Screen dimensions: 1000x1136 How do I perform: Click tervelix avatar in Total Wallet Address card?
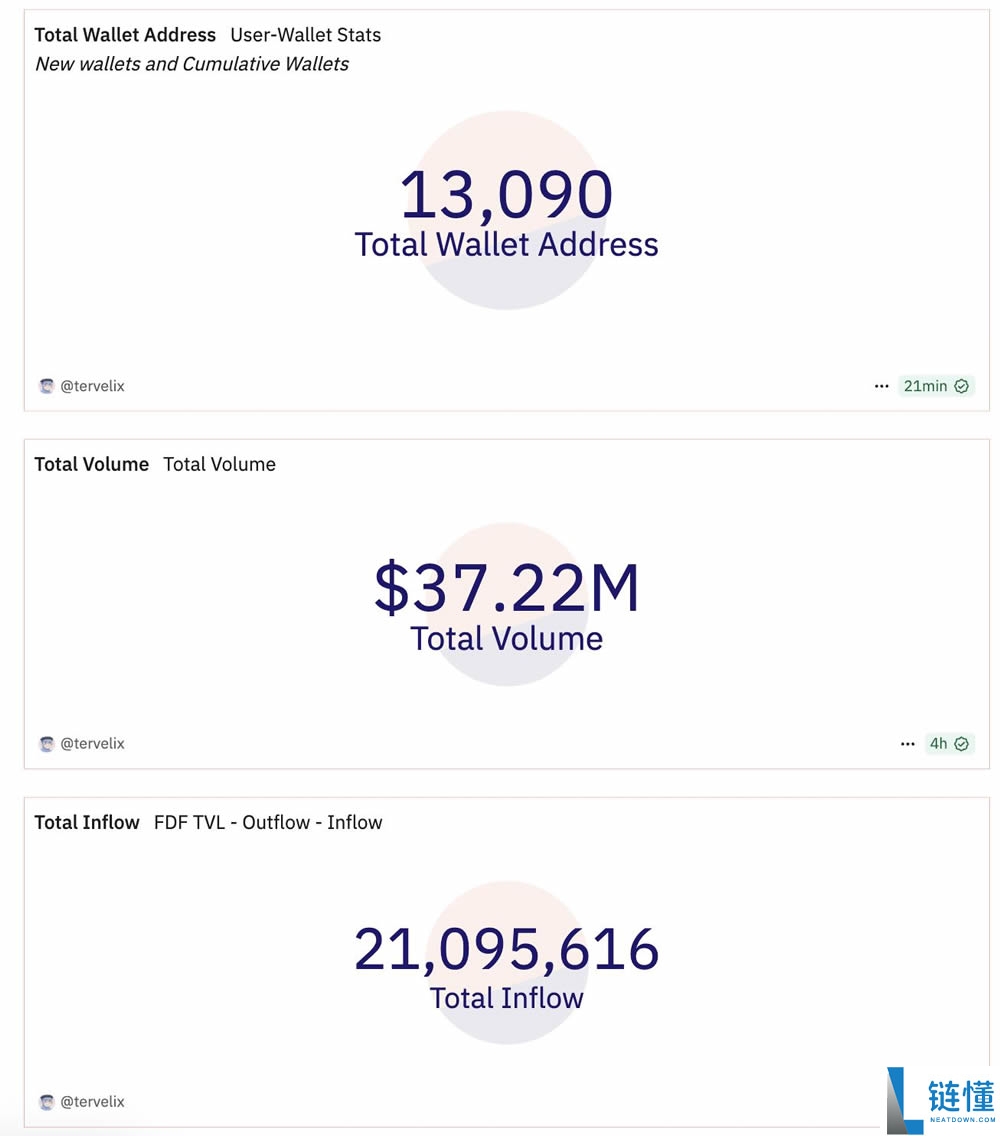(46, 386)
